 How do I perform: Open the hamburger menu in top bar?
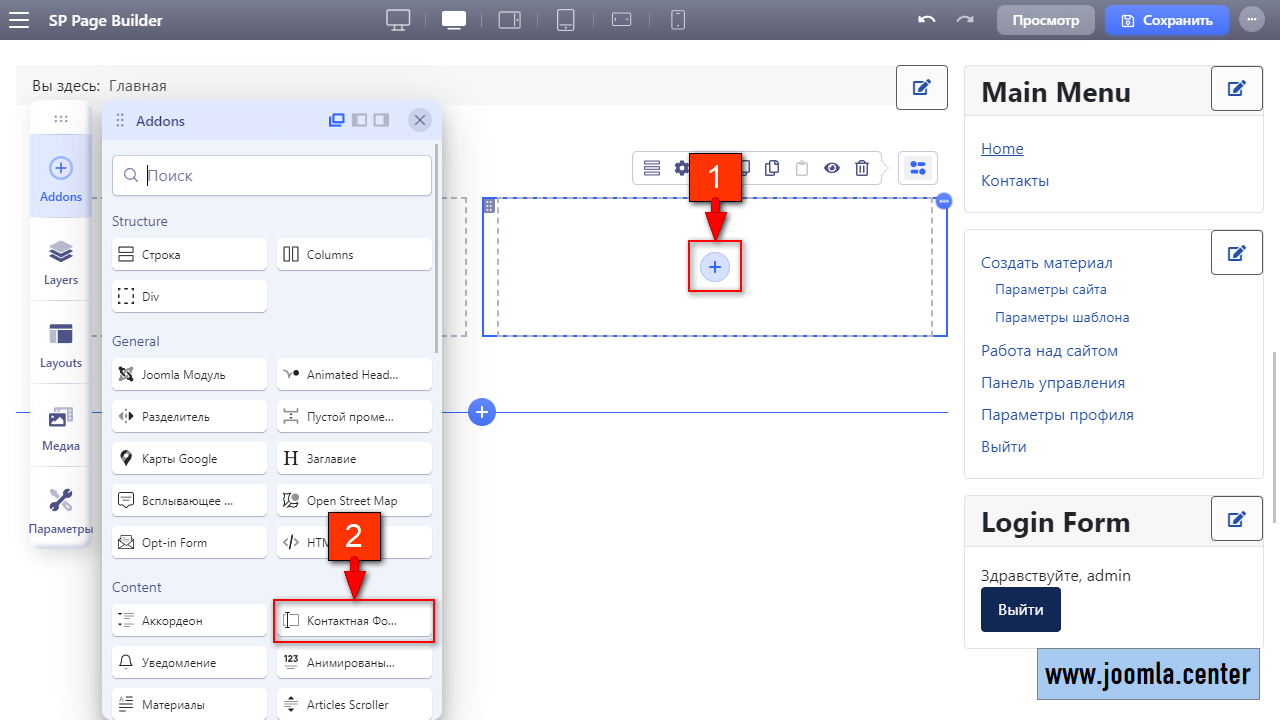coord(18,20)
